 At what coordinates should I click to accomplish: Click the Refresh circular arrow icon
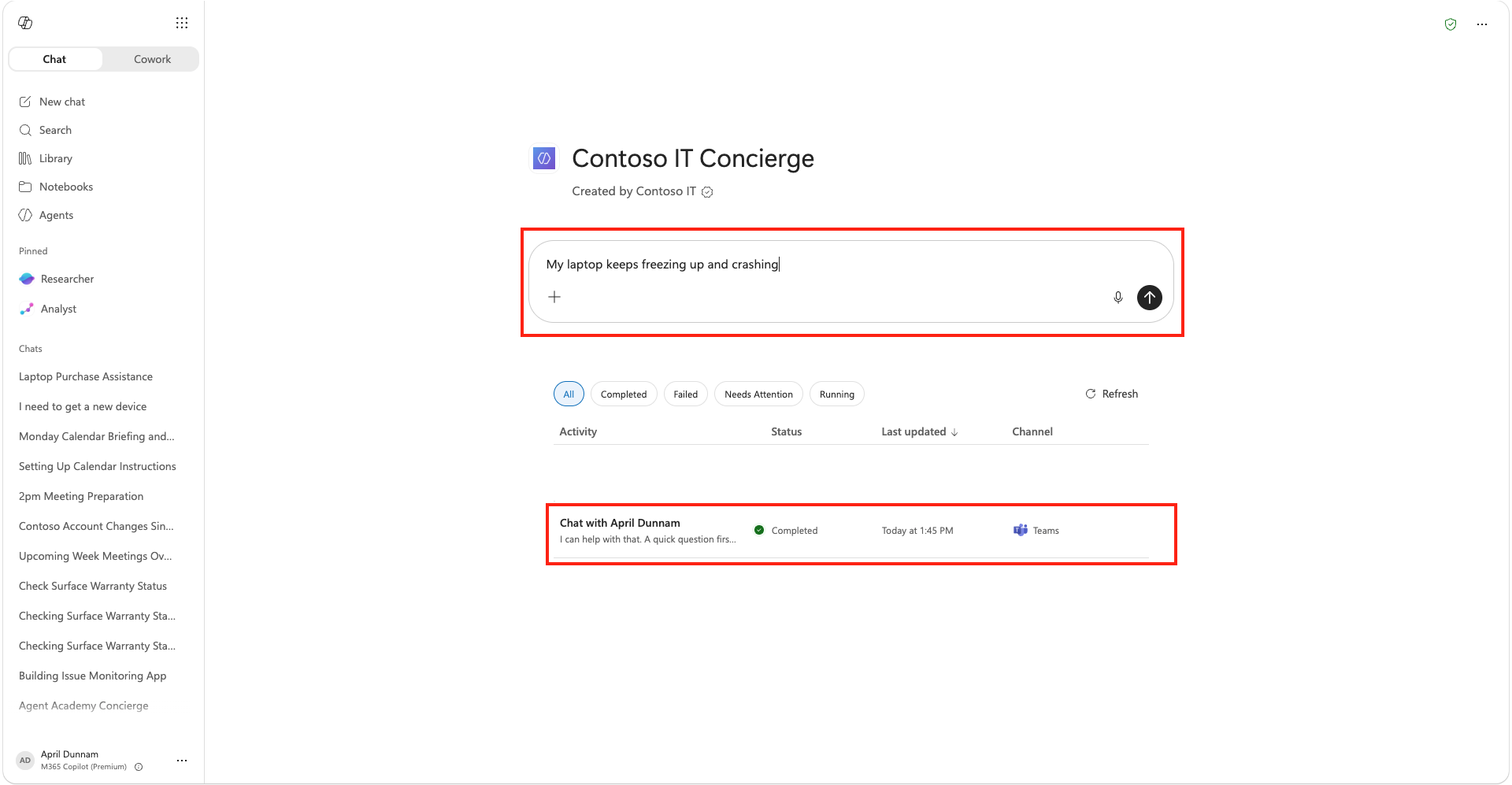pos(1091,394)
